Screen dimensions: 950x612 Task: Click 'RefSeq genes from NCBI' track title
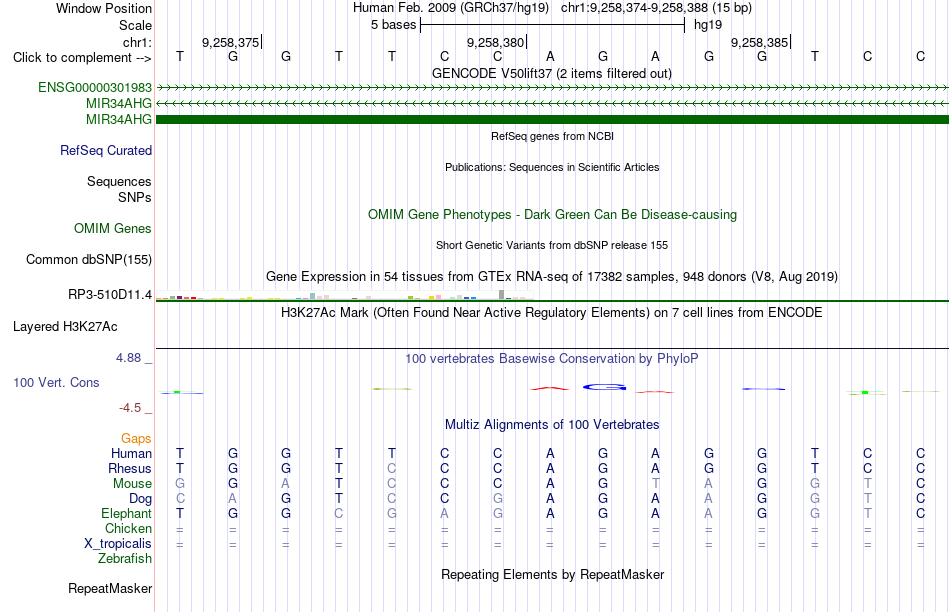coord(552,136)
